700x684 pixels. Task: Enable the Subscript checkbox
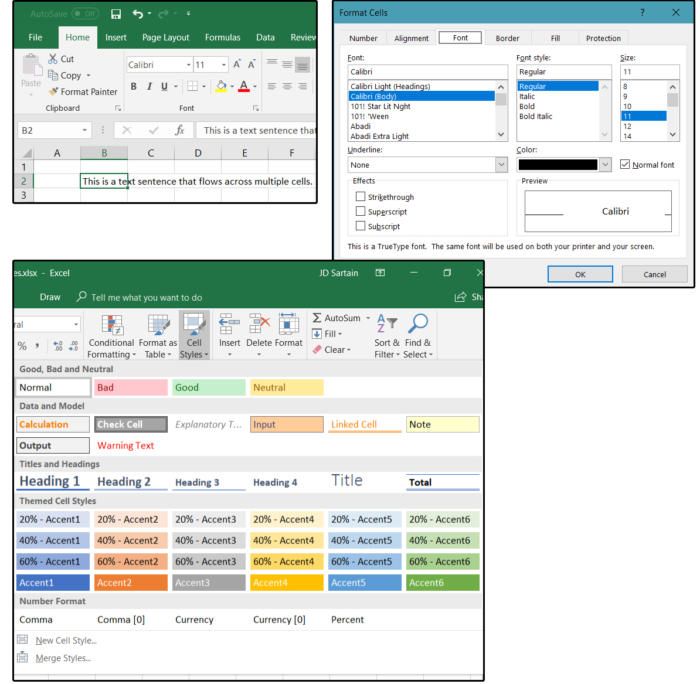360,226
